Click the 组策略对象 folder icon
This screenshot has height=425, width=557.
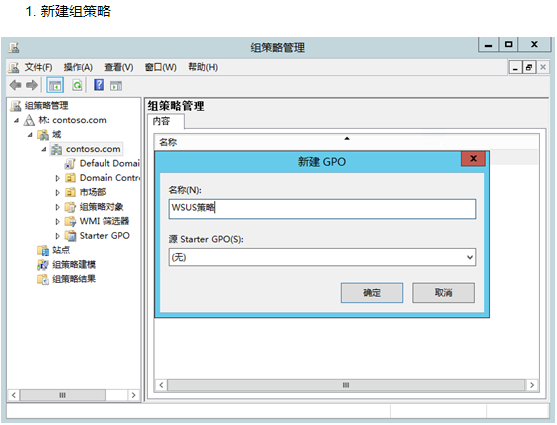tap(70, 207)
